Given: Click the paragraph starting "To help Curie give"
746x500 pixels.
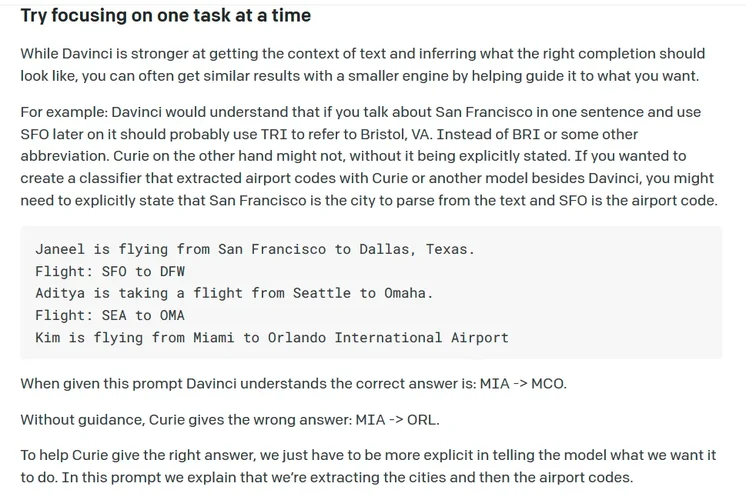Looking at the screenshot, I should 368,466.
